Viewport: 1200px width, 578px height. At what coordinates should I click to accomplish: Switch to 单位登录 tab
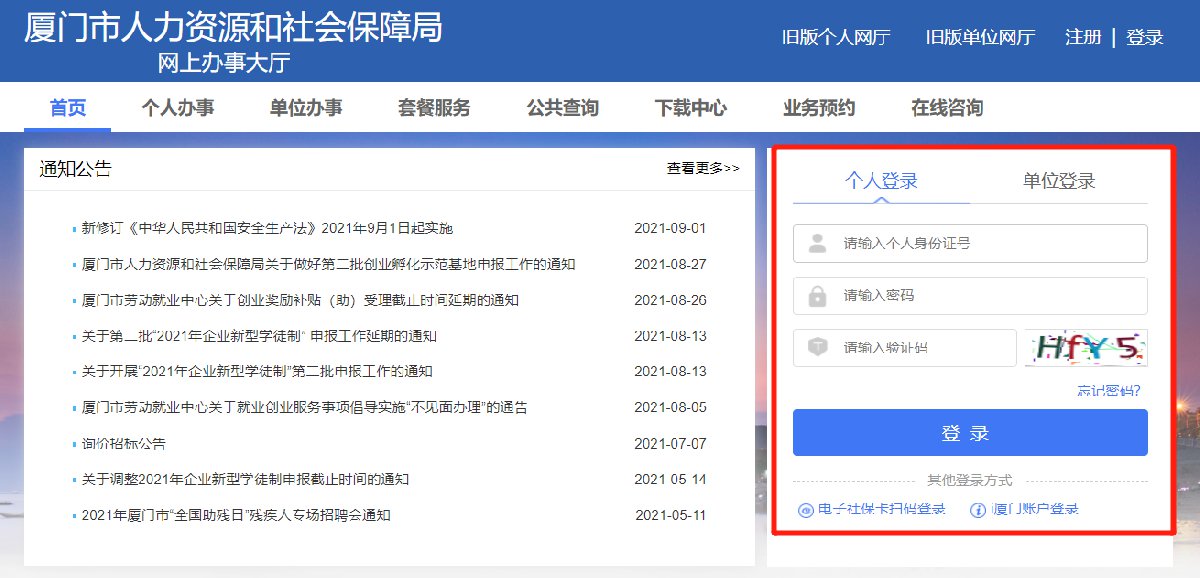pyautogui.click(x=1059, y=181)
